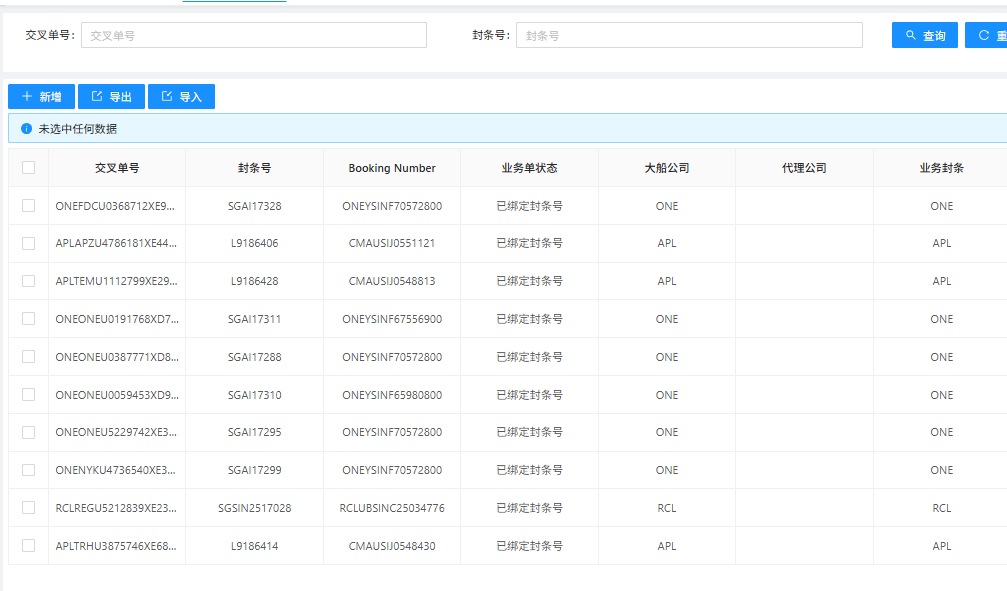Check the row for seal SGAI17299
The image size is (1007, 591).
(x=28, y=470)
